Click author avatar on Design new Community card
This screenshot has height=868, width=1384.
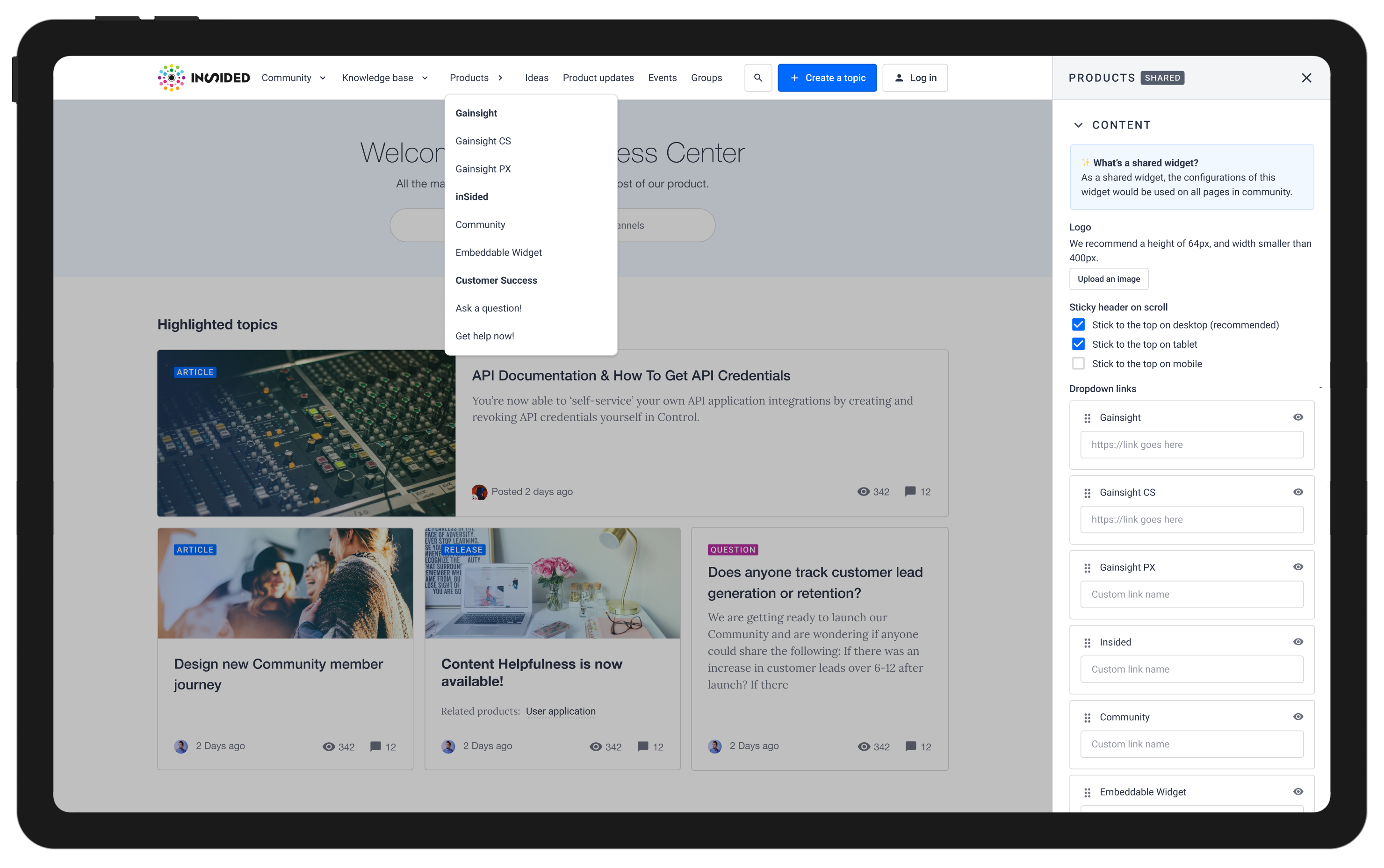(x=181, y=746)
